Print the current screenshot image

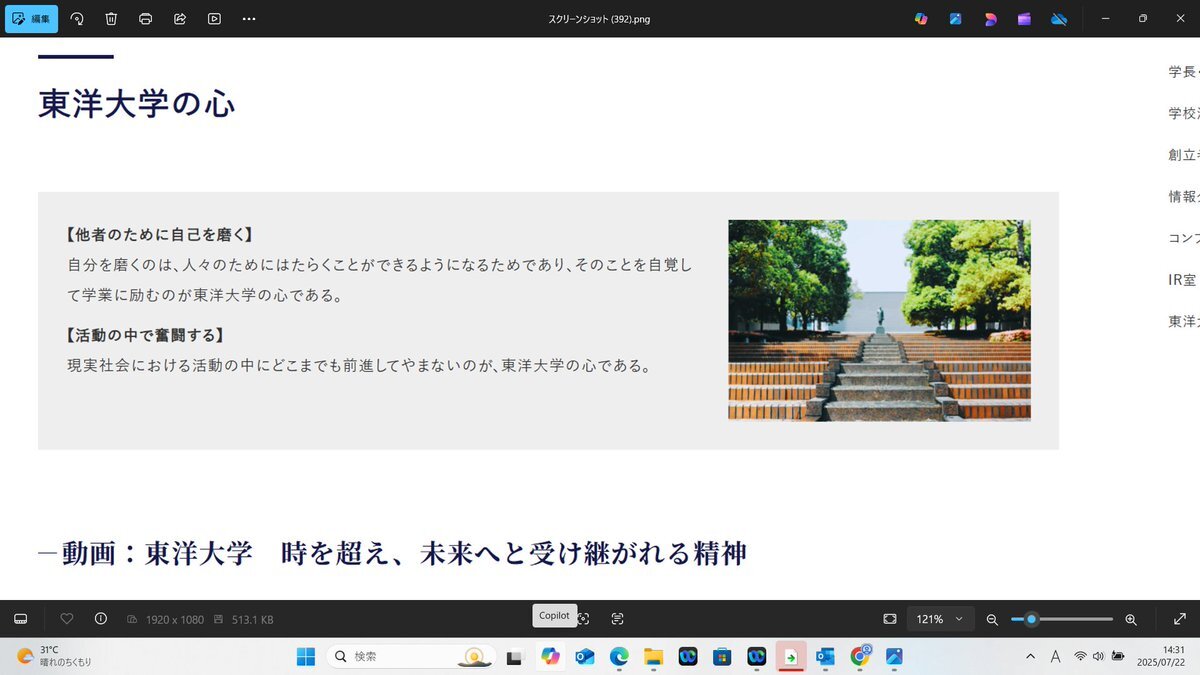point(146,19)
